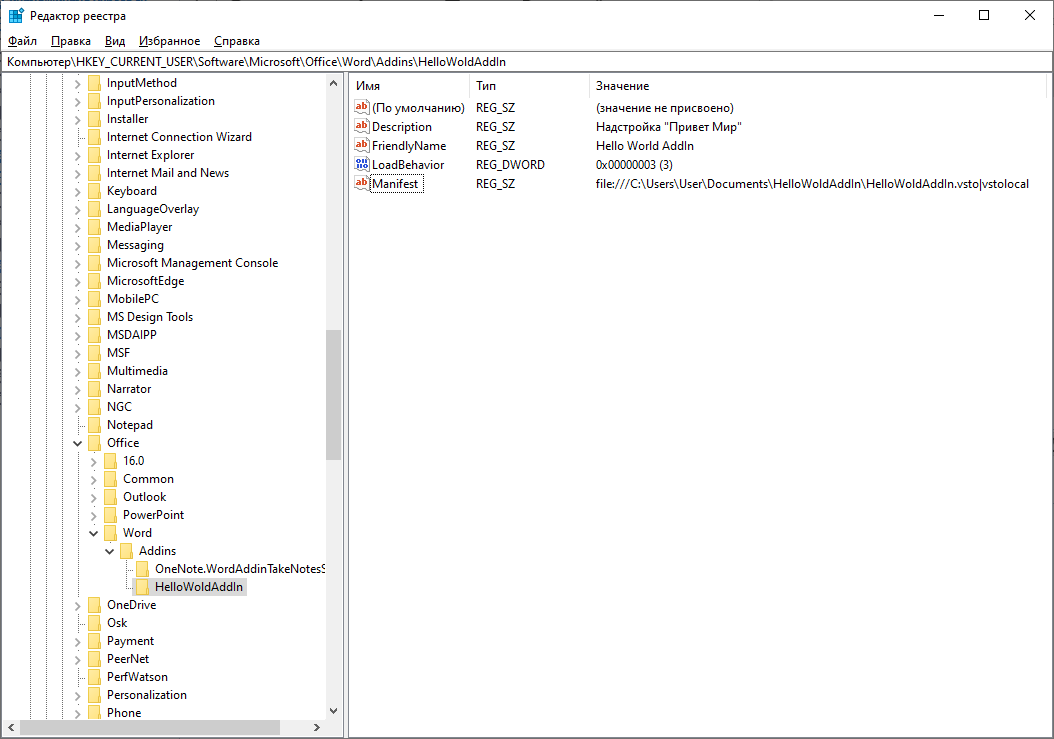Click the Description string value icon
Viewport: 1054px width, 739px height.
(362, 126)
